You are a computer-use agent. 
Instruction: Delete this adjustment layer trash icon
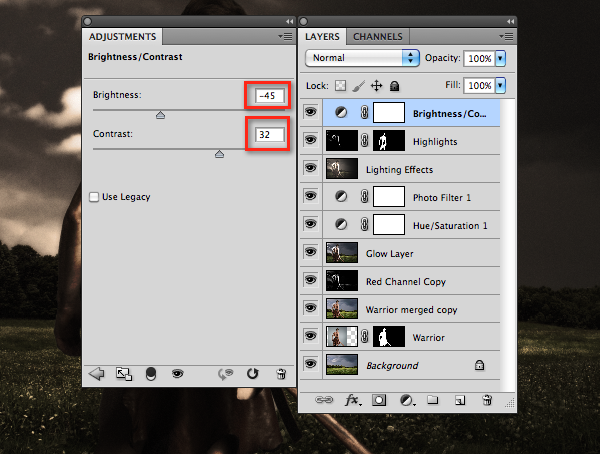coord(281,374)
